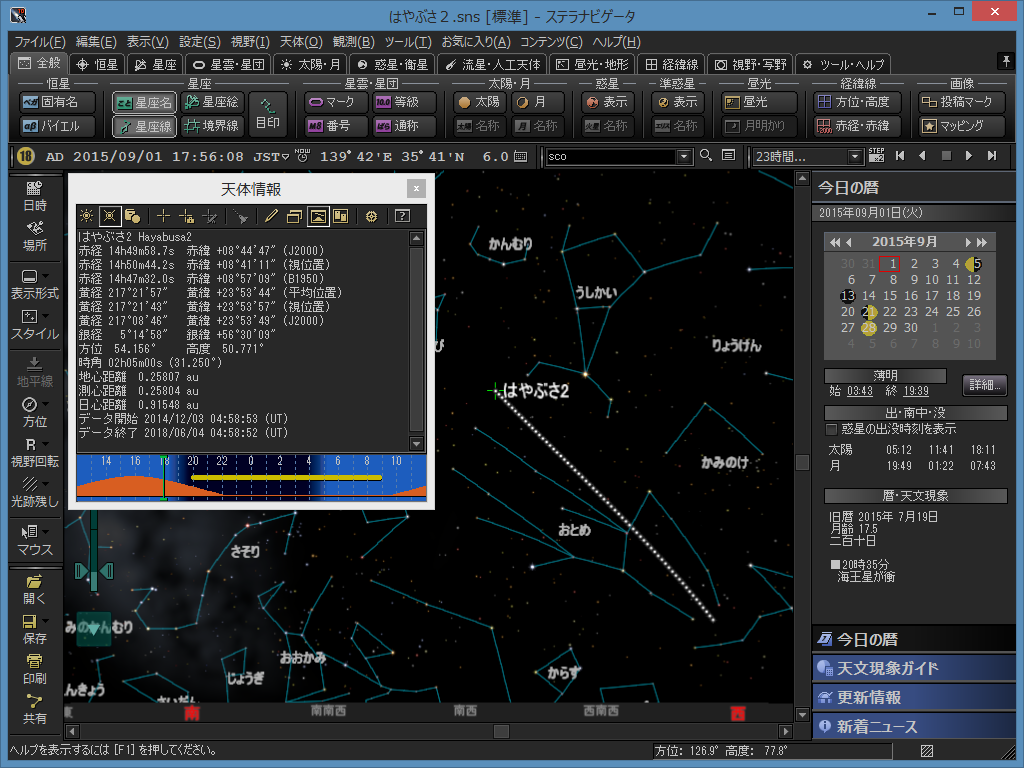Jump to first step with skip-back button
Viewport: 1024px width, 768px height.
tap(900, 155)
